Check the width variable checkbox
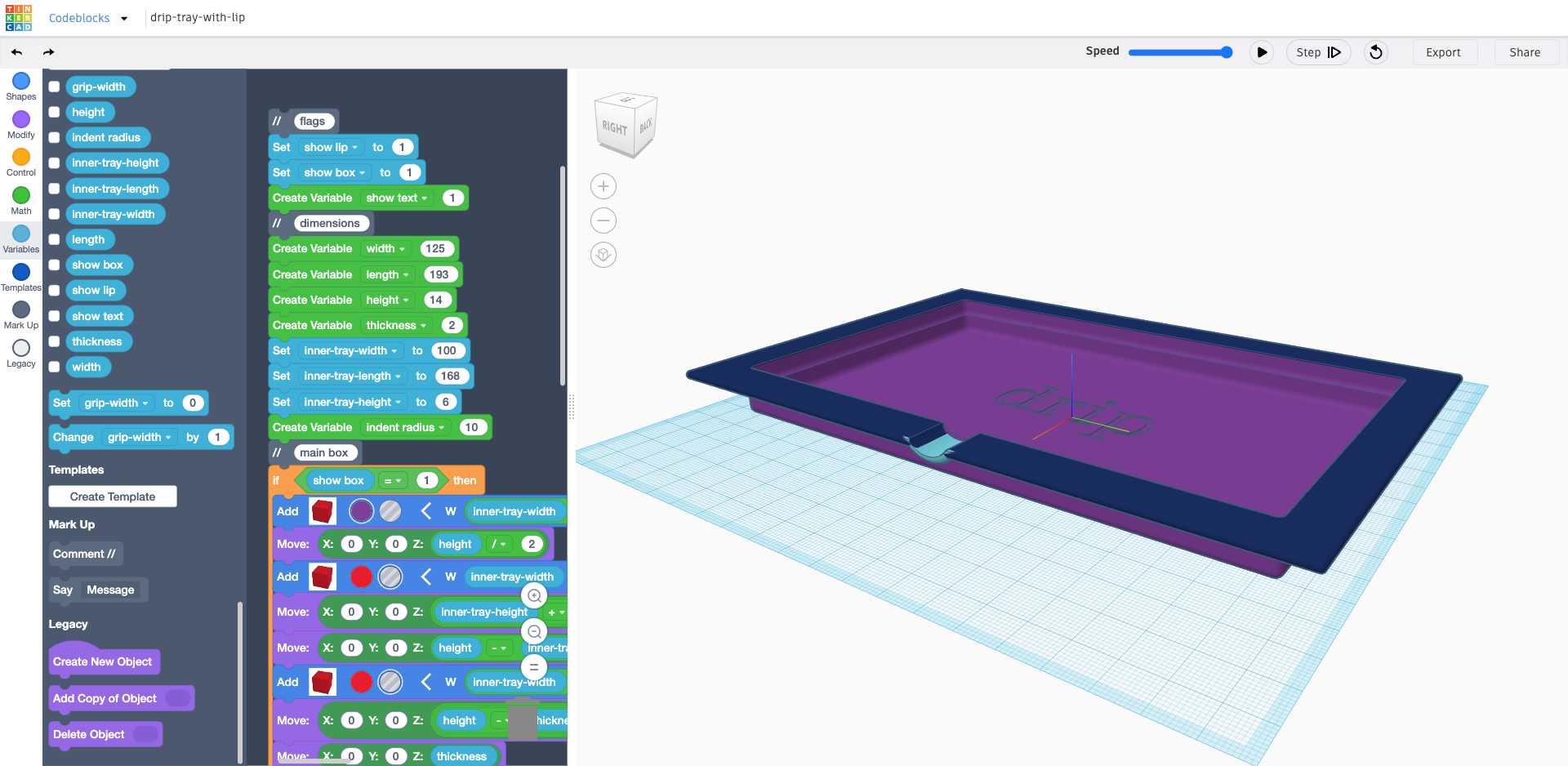Screen dimensions: 1568x766 (x=54, y=367)
